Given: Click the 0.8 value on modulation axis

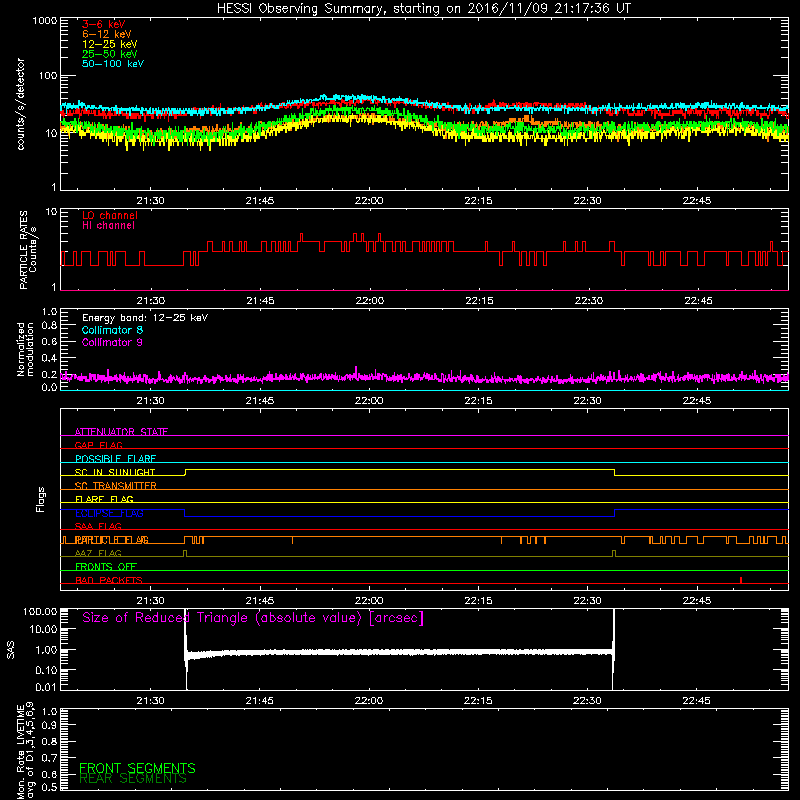Looking at the screenshot, I should coord(49,325).
